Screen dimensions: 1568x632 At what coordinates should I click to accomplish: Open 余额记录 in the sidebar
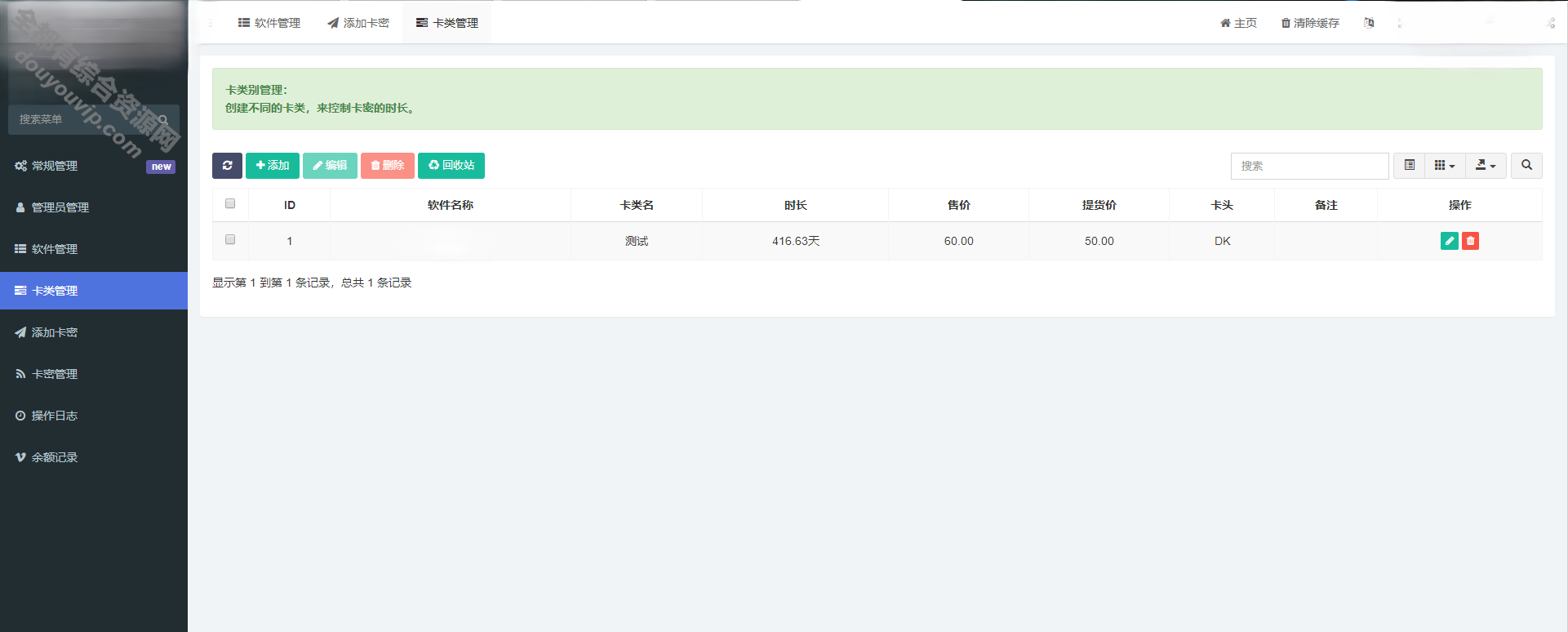coord(94,457)
